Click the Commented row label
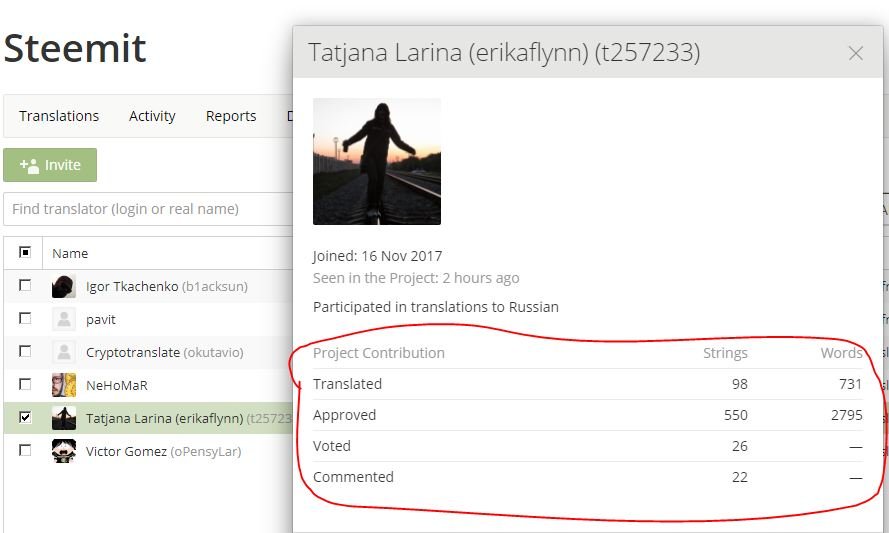The image size is (889, 533). [353, 477]
